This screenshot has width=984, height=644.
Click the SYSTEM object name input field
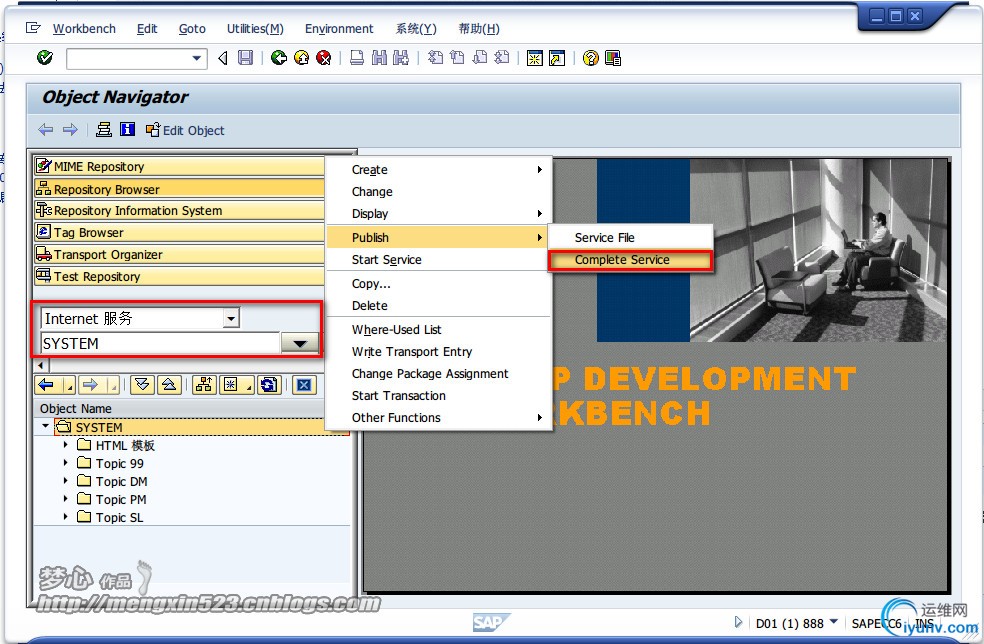point(160,343)
